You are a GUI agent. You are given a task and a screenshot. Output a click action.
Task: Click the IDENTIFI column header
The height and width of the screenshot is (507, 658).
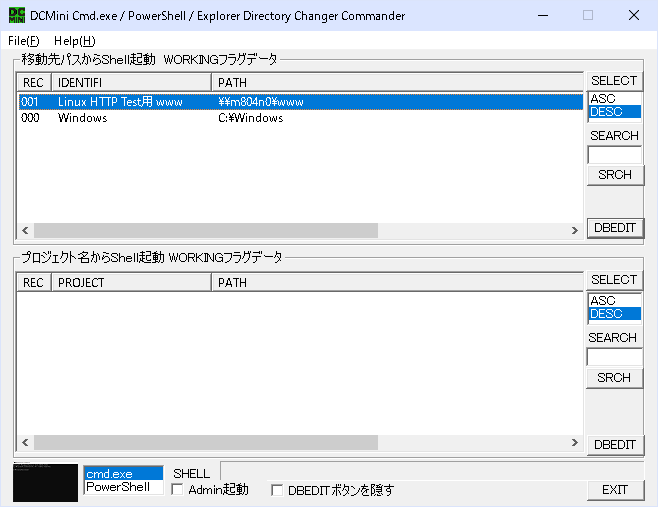pyautogui.click(x=130, y=82)
